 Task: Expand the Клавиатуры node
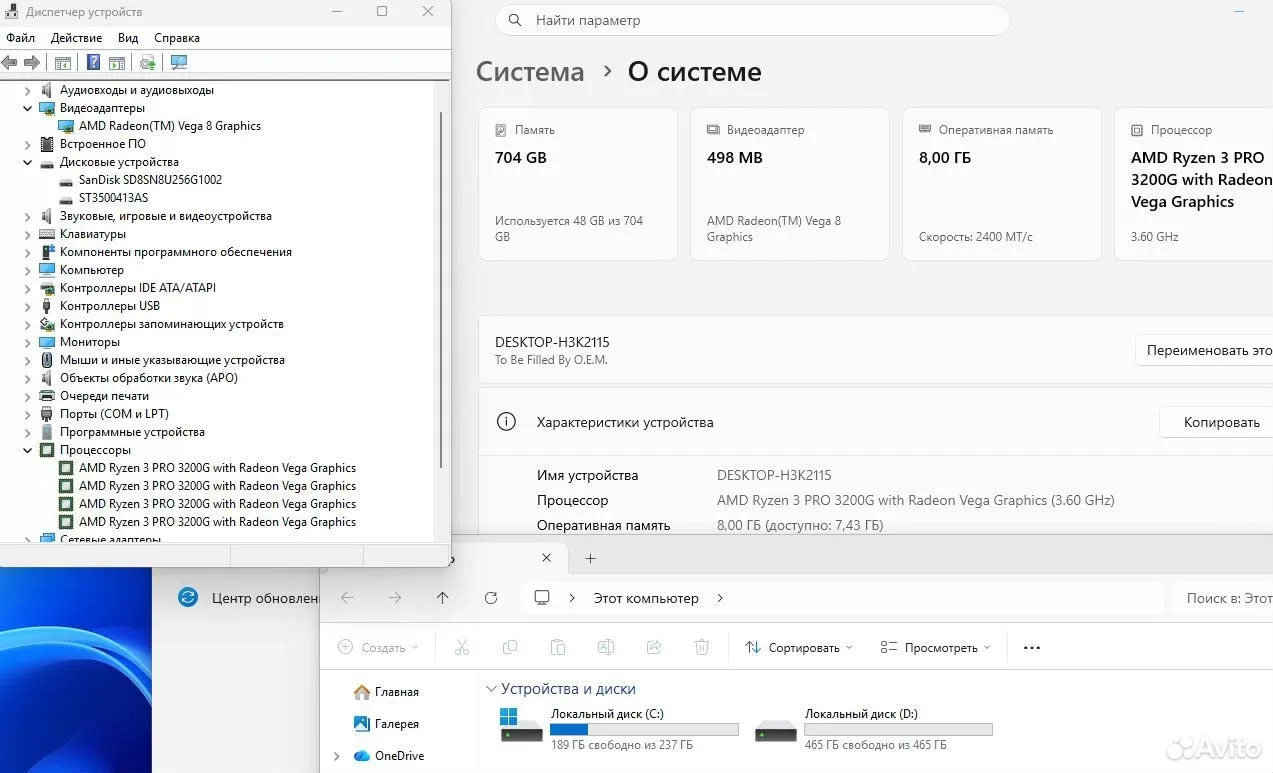[x=28, y=234]
